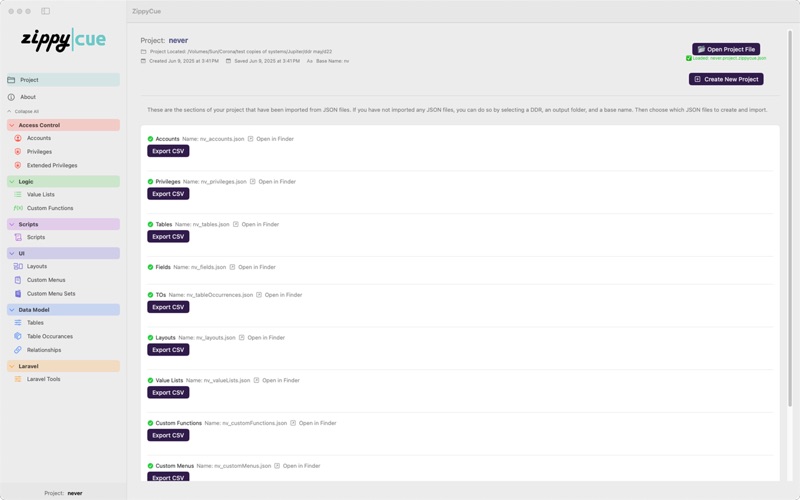
Task: Select Project in the sidebar
Action: (63, 80)
